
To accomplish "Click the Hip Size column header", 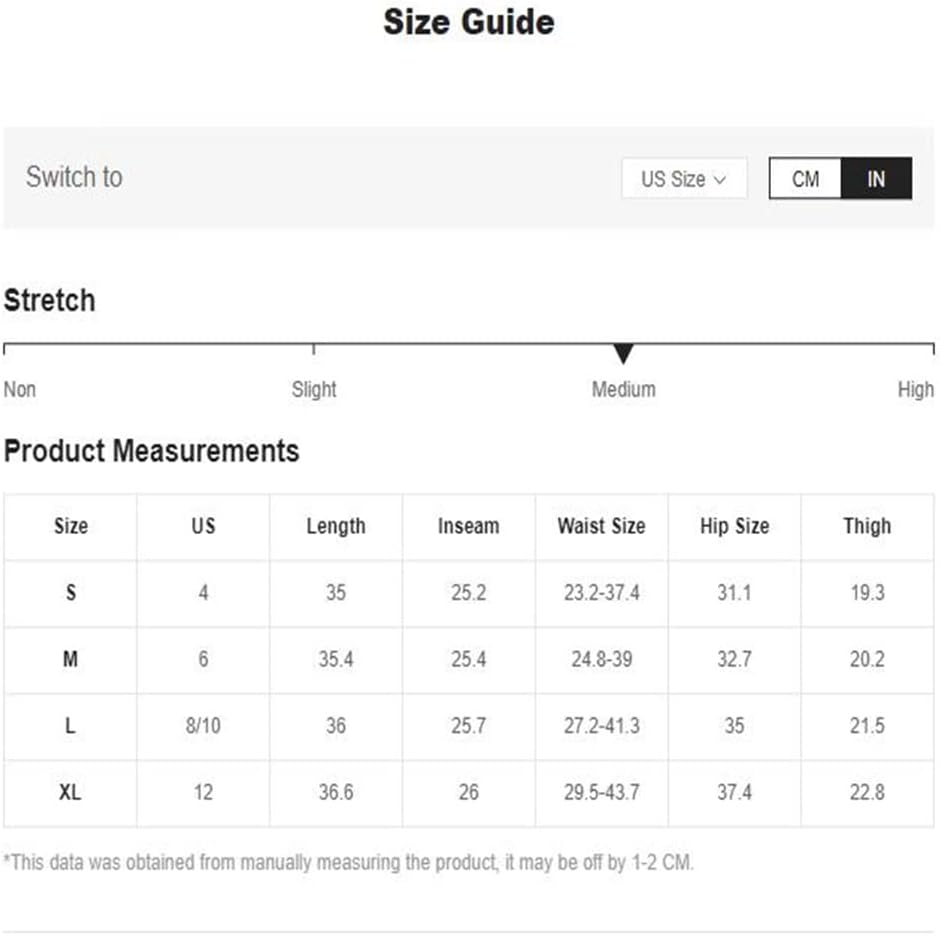I will (x=734, y=526).
